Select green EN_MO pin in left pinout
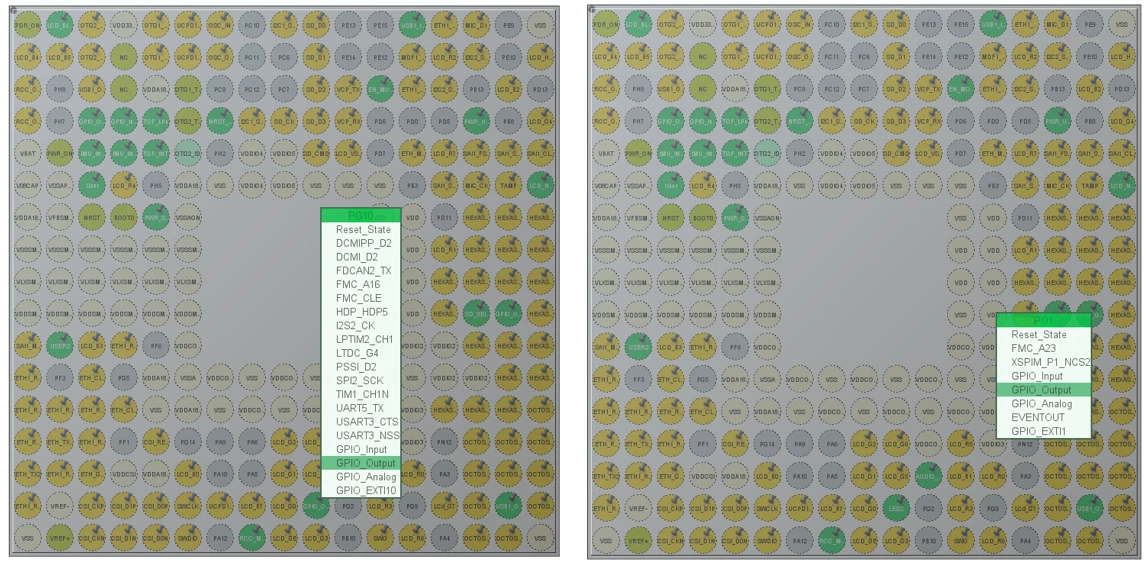 point(381,88)
